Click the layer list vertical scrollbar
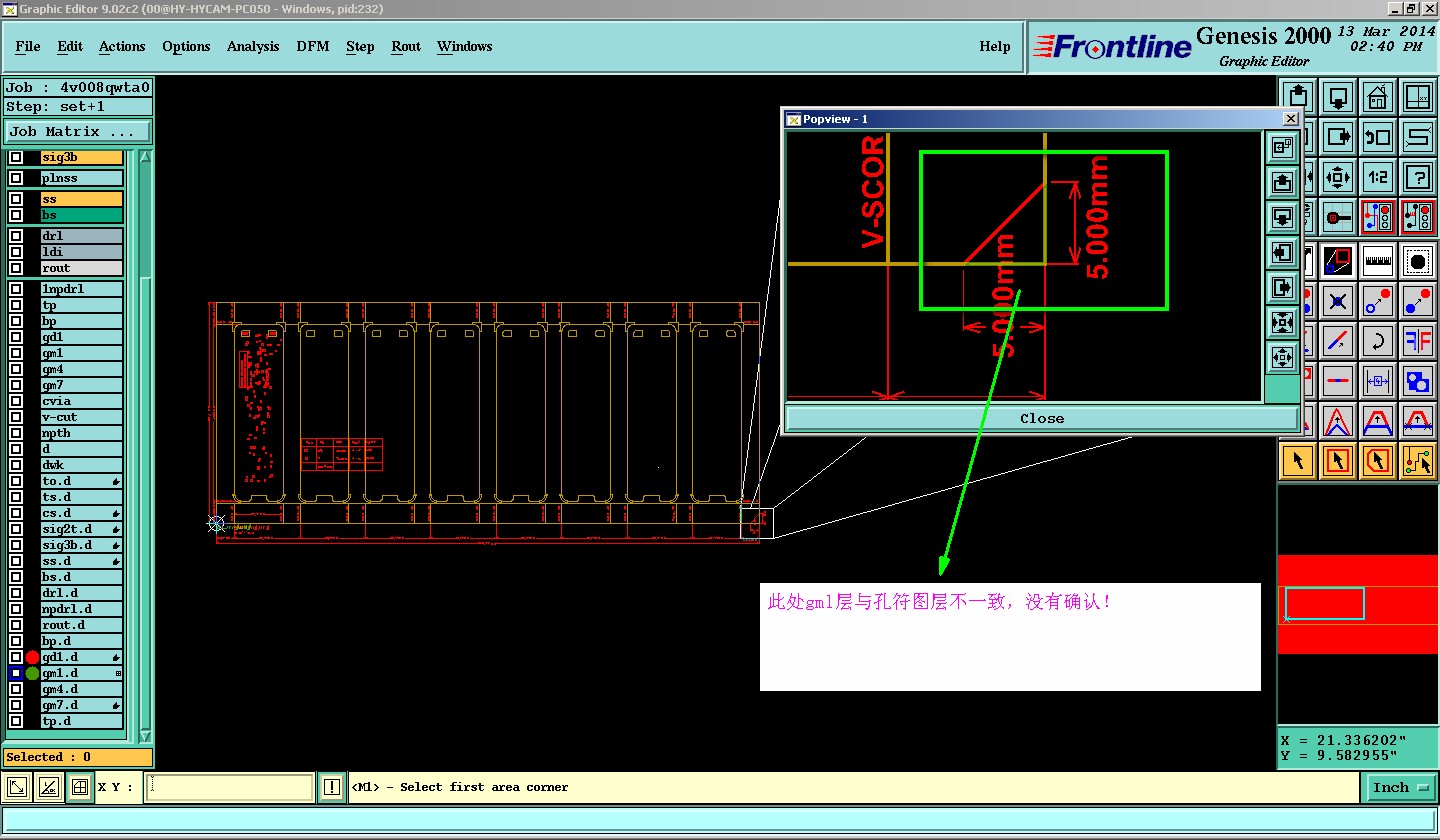This screenshot has height=840, width=1440. pyautogui.click(x=145, y=446)
